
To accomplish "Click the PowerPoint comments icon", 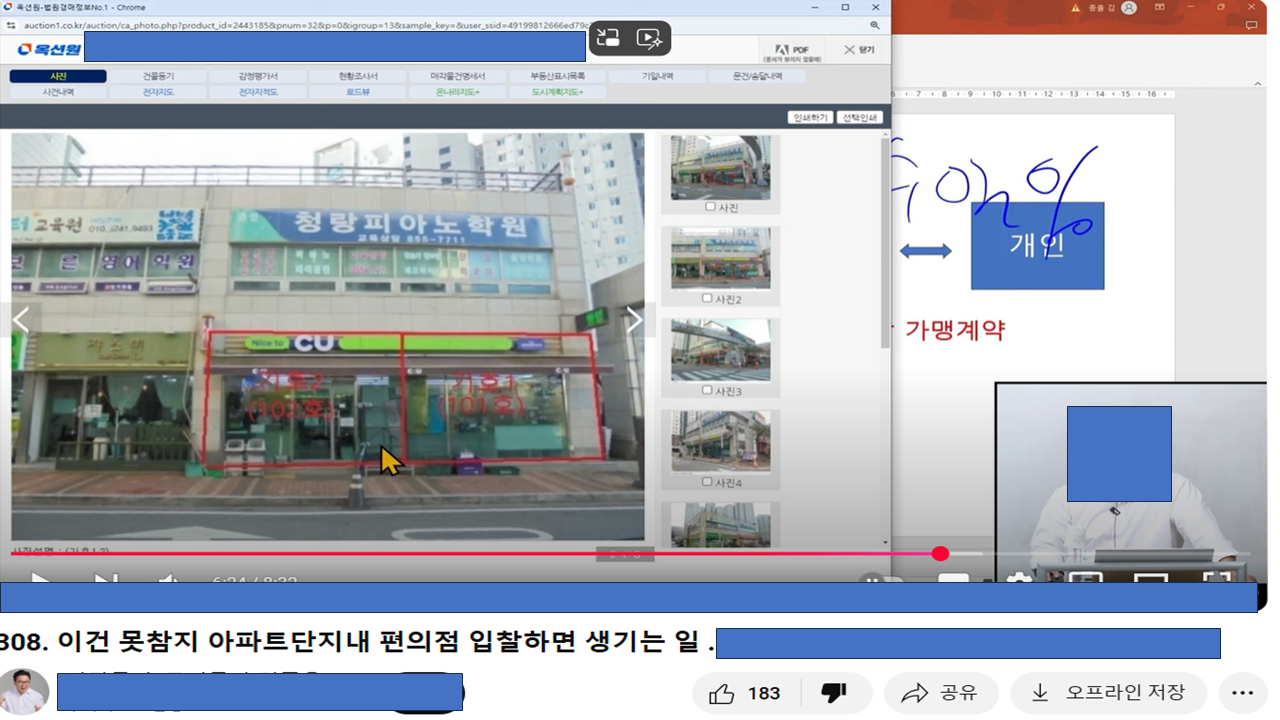I will point(1251,26).
